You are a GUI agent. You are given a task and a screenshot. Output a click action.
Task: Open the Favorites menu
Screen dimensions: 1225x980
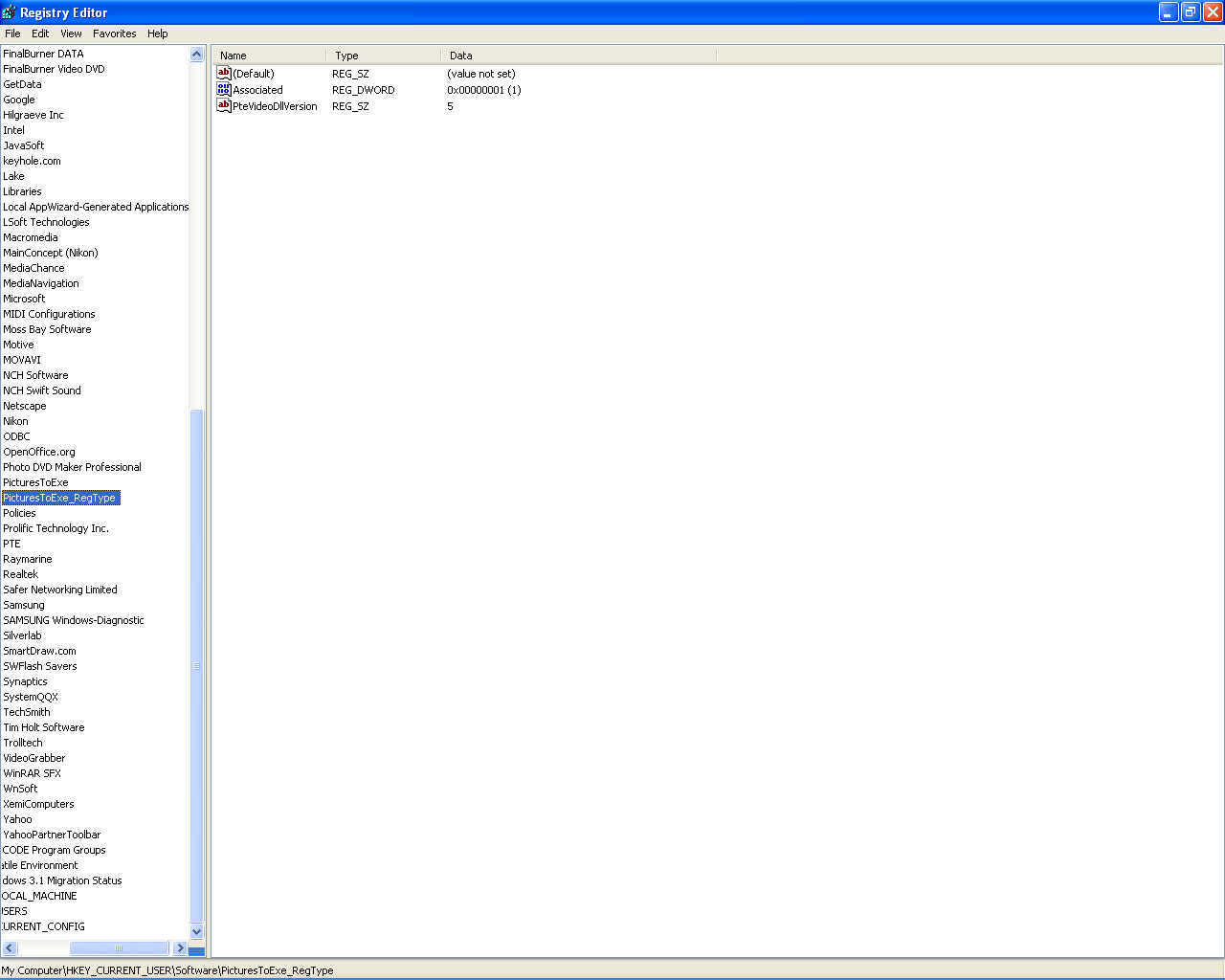pos(115,33)
